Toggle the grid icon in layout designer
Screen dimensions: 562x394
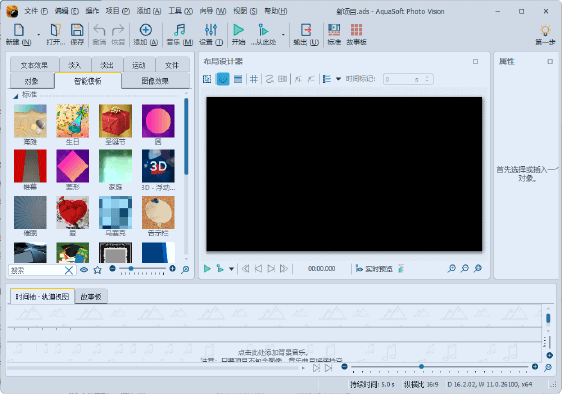[253, 79]
